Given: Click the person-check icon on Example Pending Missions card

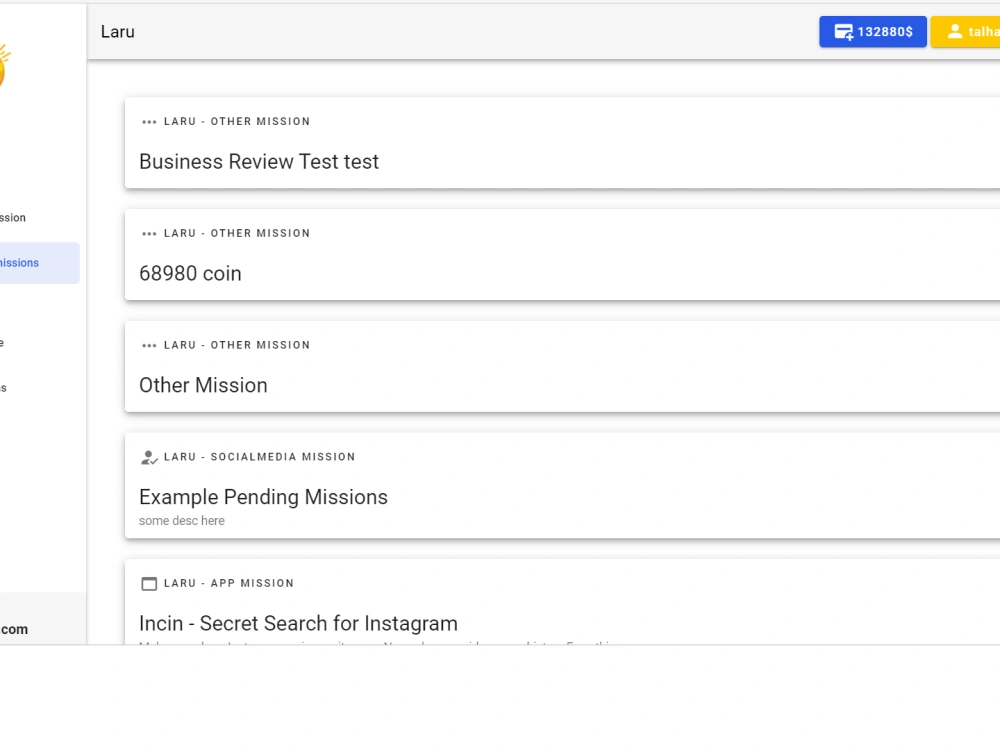Looking at the screenshot, I should (149, 457).
